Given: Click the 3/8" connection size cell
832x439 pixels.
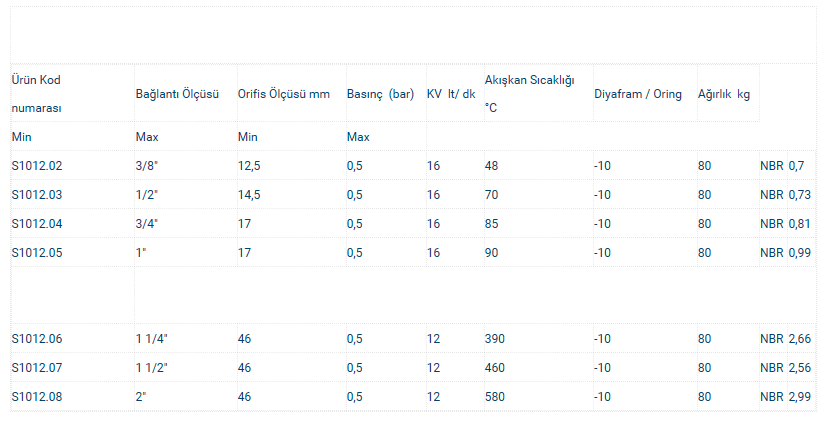Looking at the screenshot, I should [x=147, y=166].
